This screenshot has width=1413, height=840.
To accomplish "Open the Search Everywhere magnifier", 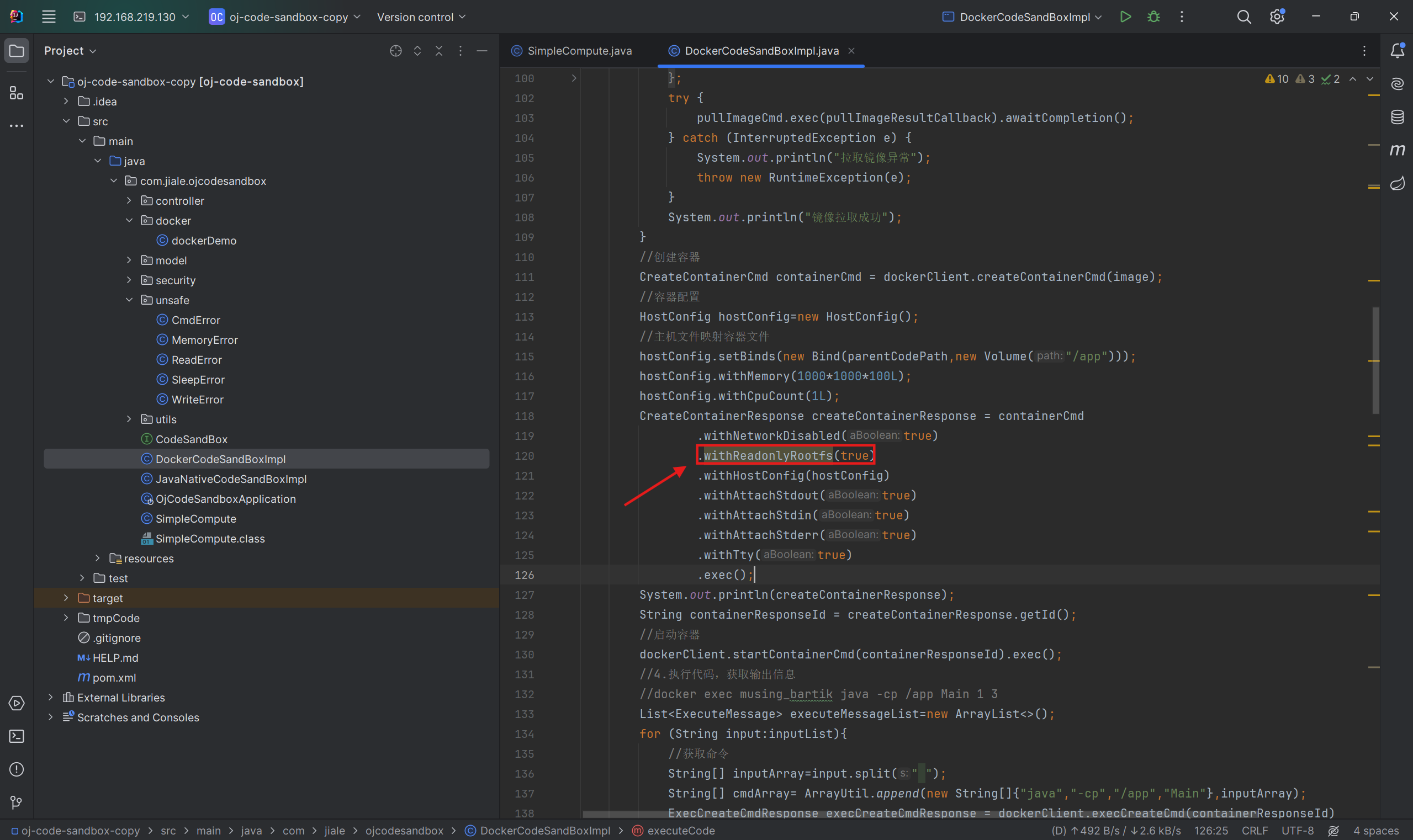I will point(1243,17).
